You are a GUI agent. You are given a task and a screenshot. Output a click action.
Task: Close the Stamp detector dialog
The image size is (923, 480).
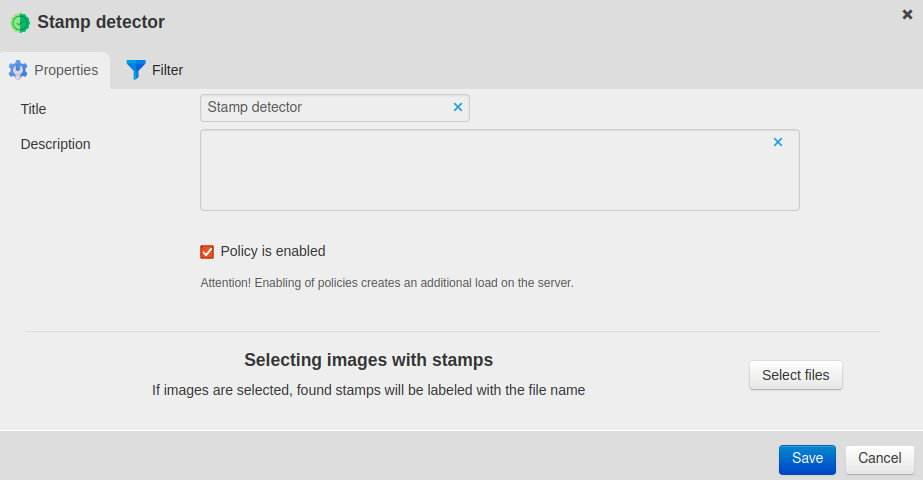907,14
